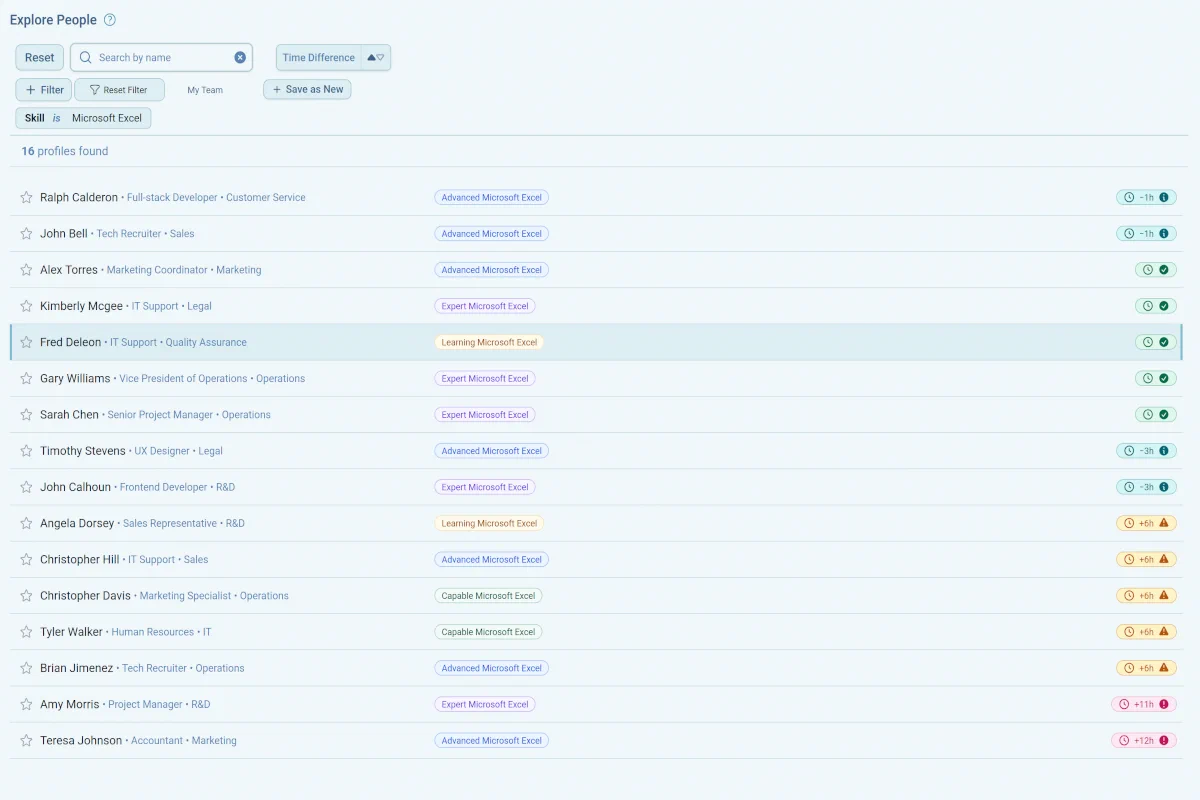This screenshot has height=800, width=1200.
Task: Star Alex Torres as favorite
Action: coord(27,270)
